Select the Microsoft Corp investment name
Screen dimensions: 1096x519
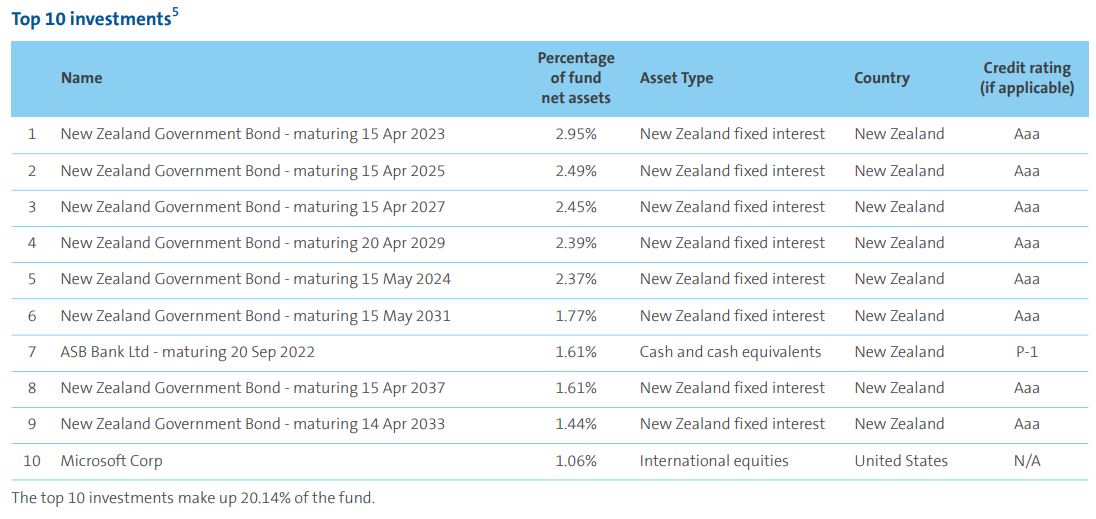(x=112, y=461)
